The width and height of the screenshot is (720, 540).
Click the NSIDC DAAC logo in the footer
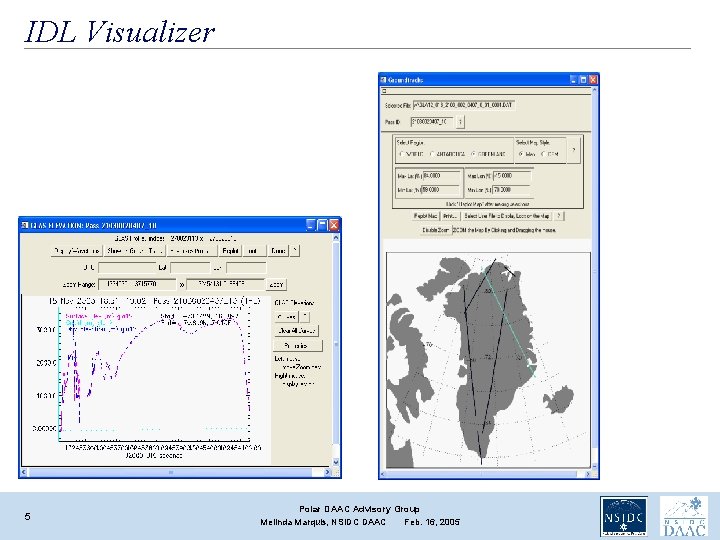(x=684, y=516)
